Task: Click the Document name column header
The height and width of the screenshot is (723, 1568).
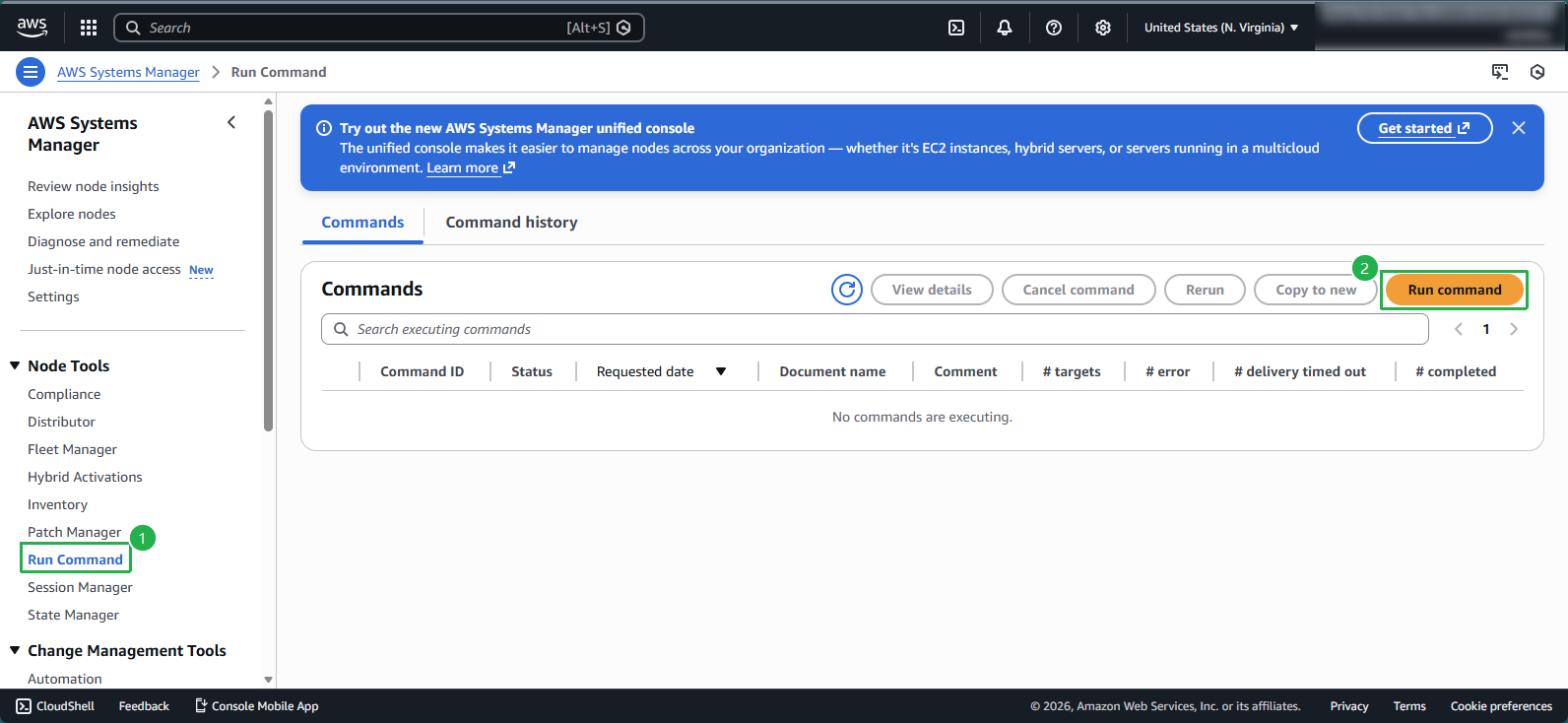Action: [832, 371]
